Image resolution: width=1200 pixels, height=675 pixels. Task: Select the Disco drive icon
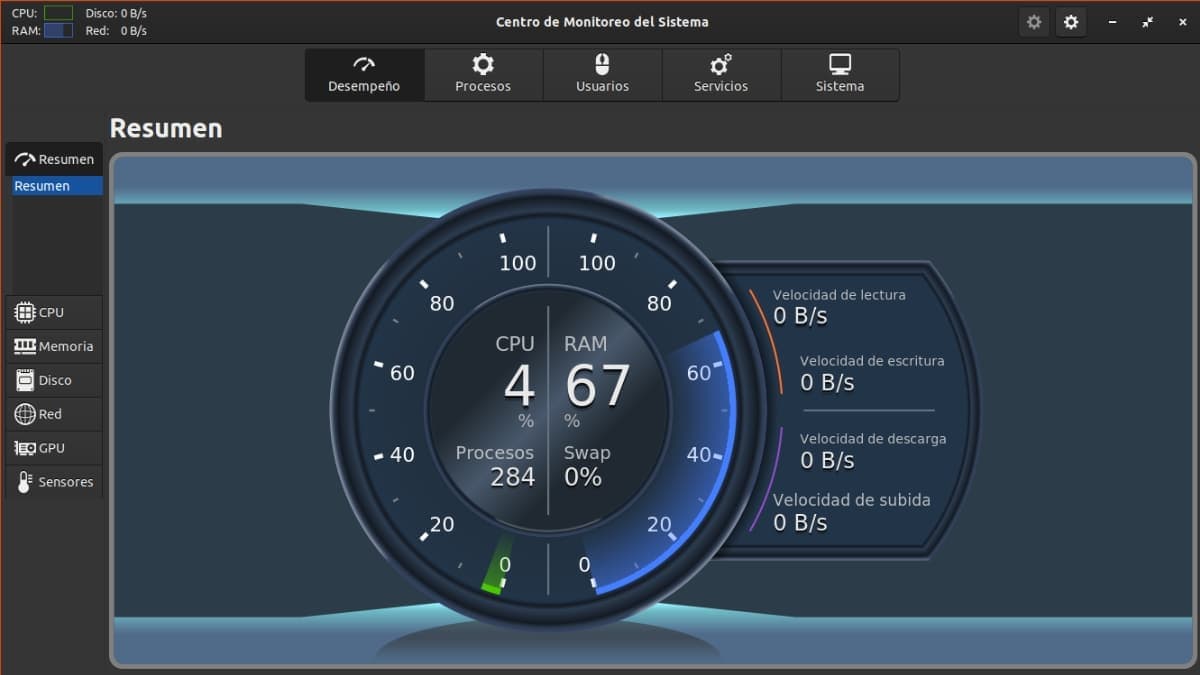point(25,381)
